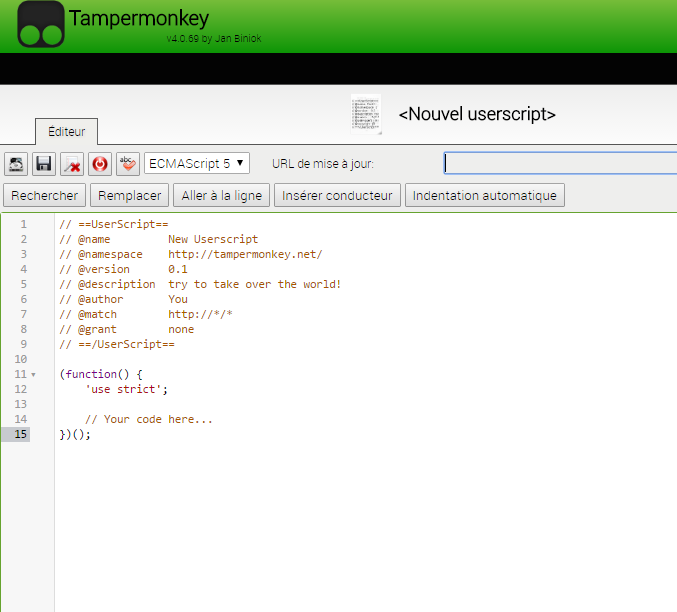Click the Tampermonkey logo icon
Screen dimensions: 677x612
tap(41, 25)
